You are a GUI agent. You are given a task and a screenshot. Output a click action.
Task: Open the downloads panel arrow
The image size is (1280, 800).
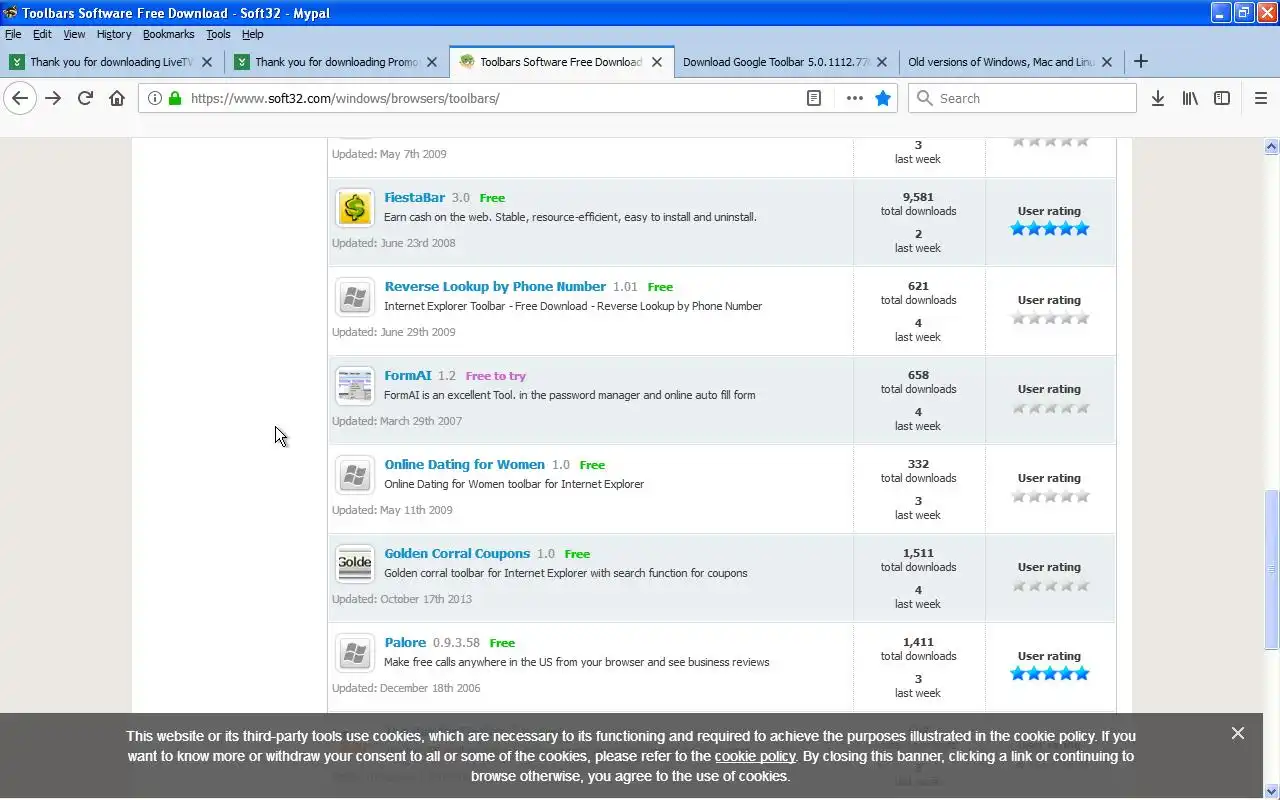(x=1158, y=98)
